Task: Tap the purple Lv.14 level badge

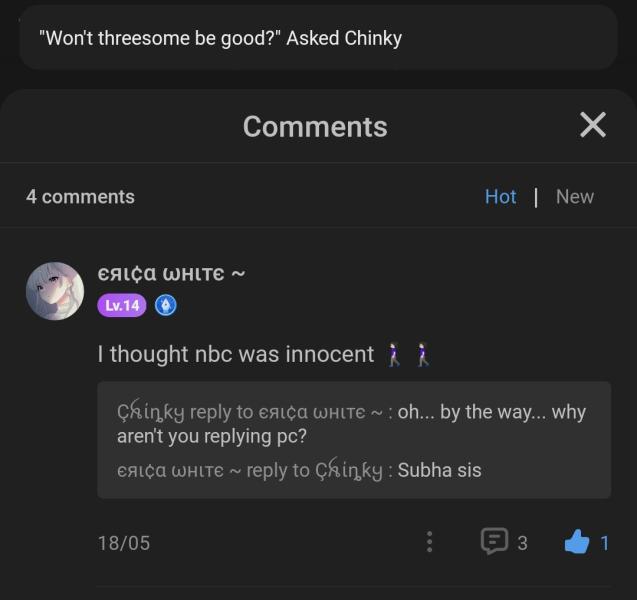Action: point(122,306)
